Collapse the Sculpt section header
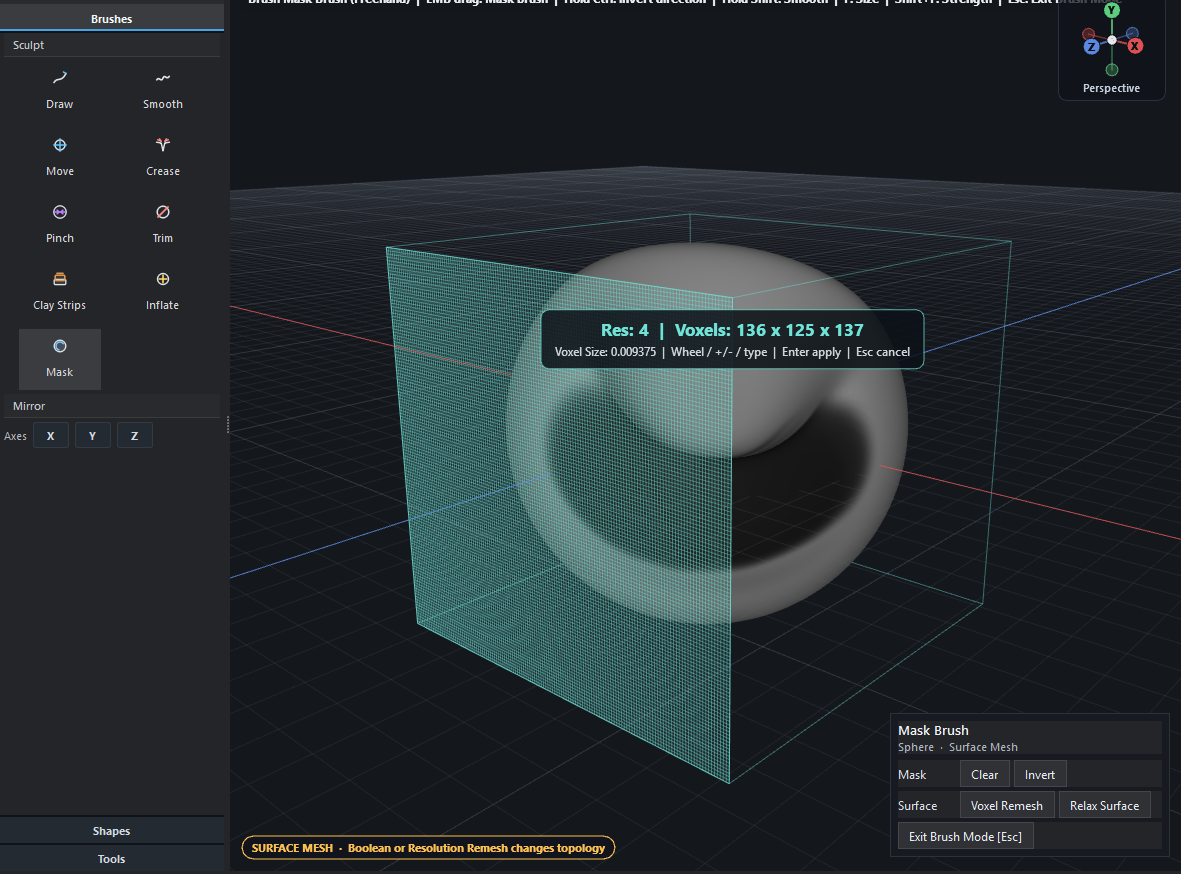1181x874 pixels. pyautogui.click(x=111, y=45)
